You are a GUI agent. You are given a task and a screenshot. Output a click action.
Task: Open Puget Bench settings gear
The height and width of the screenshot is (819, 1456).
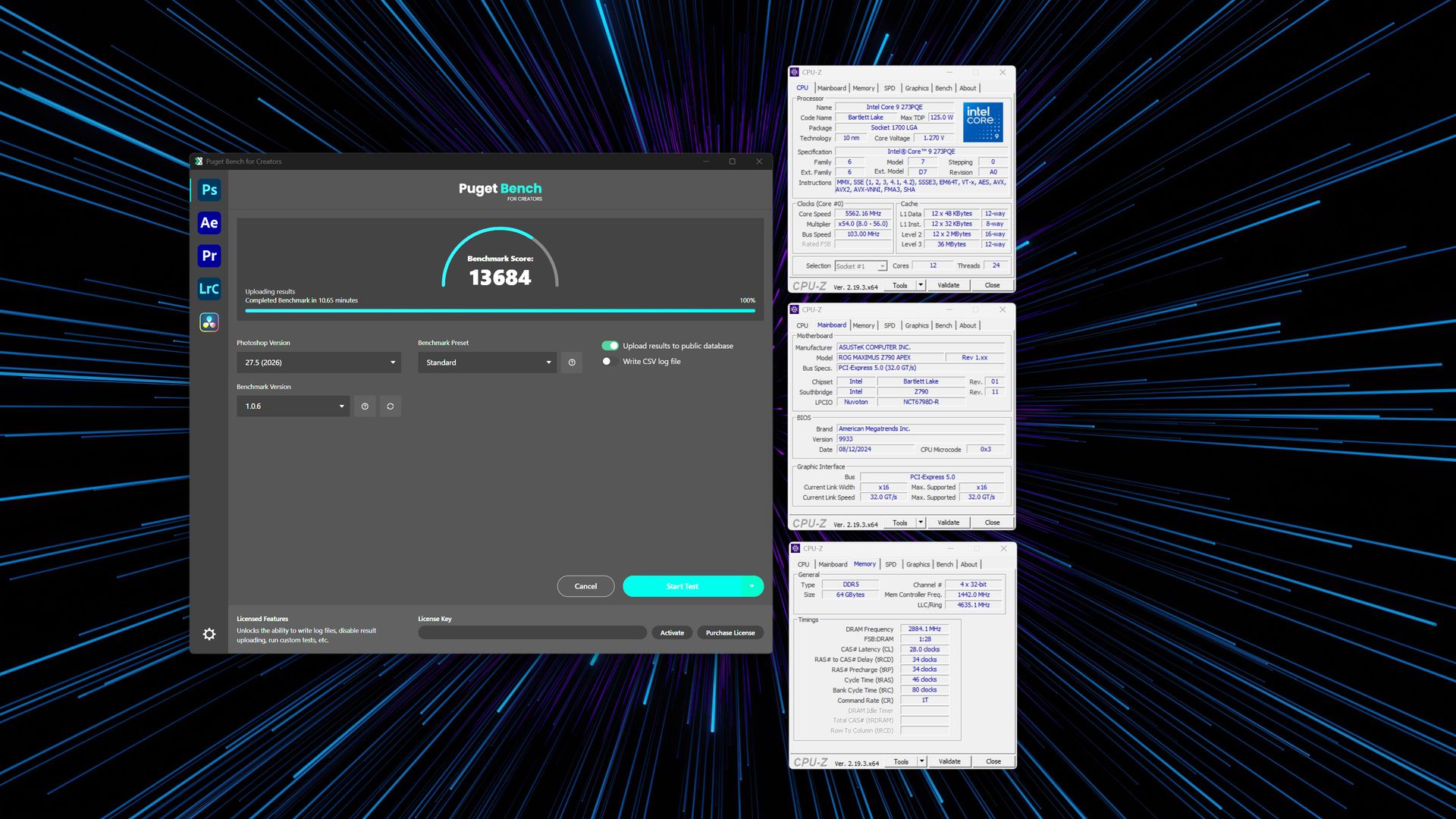[x=209, y=634]
